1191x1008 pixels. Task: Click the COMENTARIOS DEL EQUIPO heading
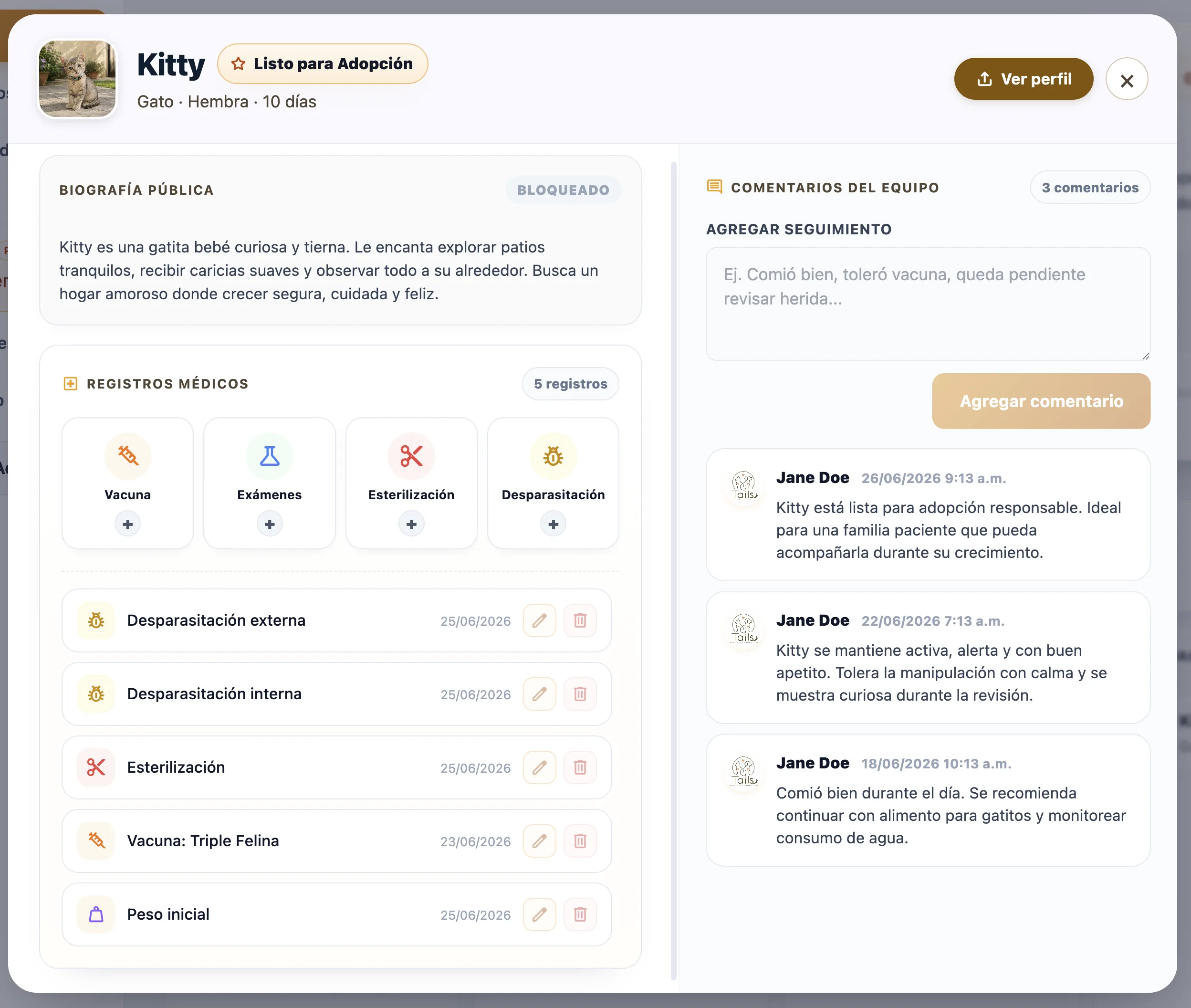835,188
